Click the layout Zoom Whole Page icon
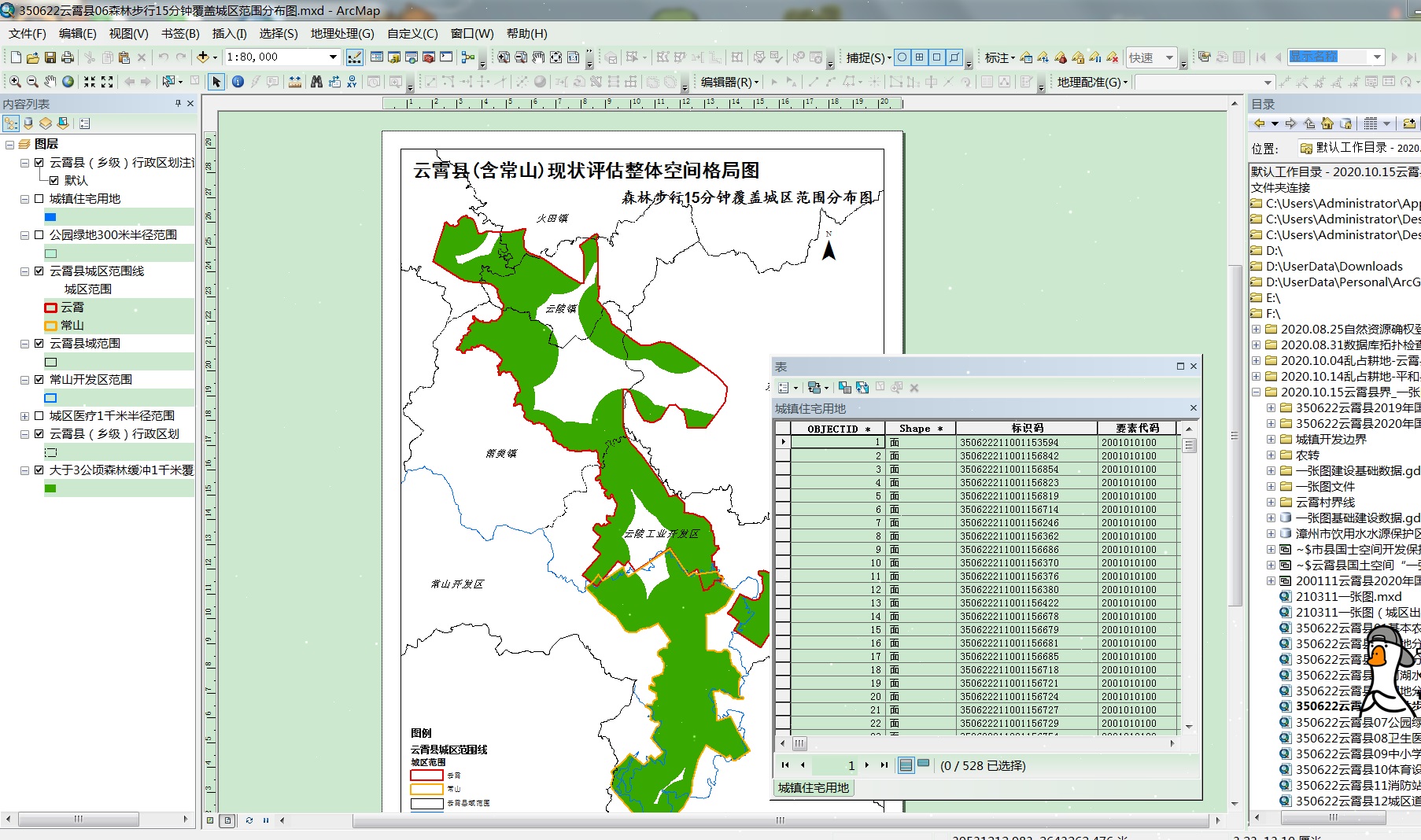The width and height of the screenshot is (1421, 840). pos(556,57)
